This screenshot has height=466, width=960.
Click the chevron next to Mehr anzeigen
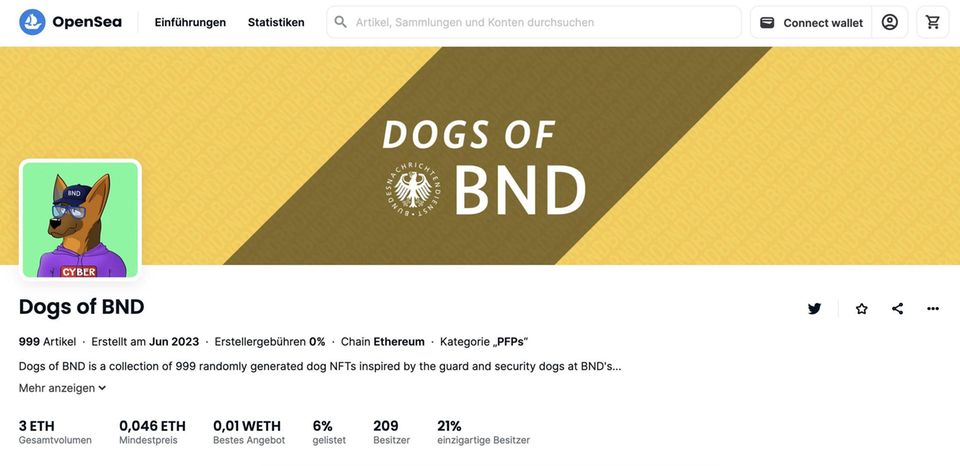102,388
